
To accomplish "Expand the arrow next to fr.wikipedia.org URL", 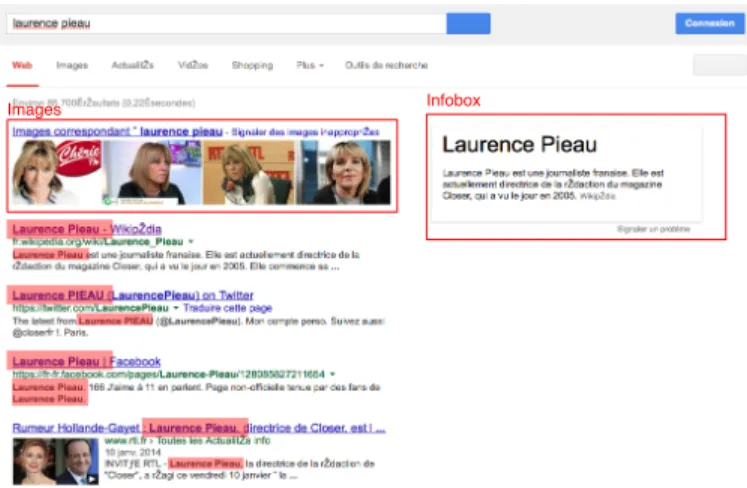I will pos(191,242).
